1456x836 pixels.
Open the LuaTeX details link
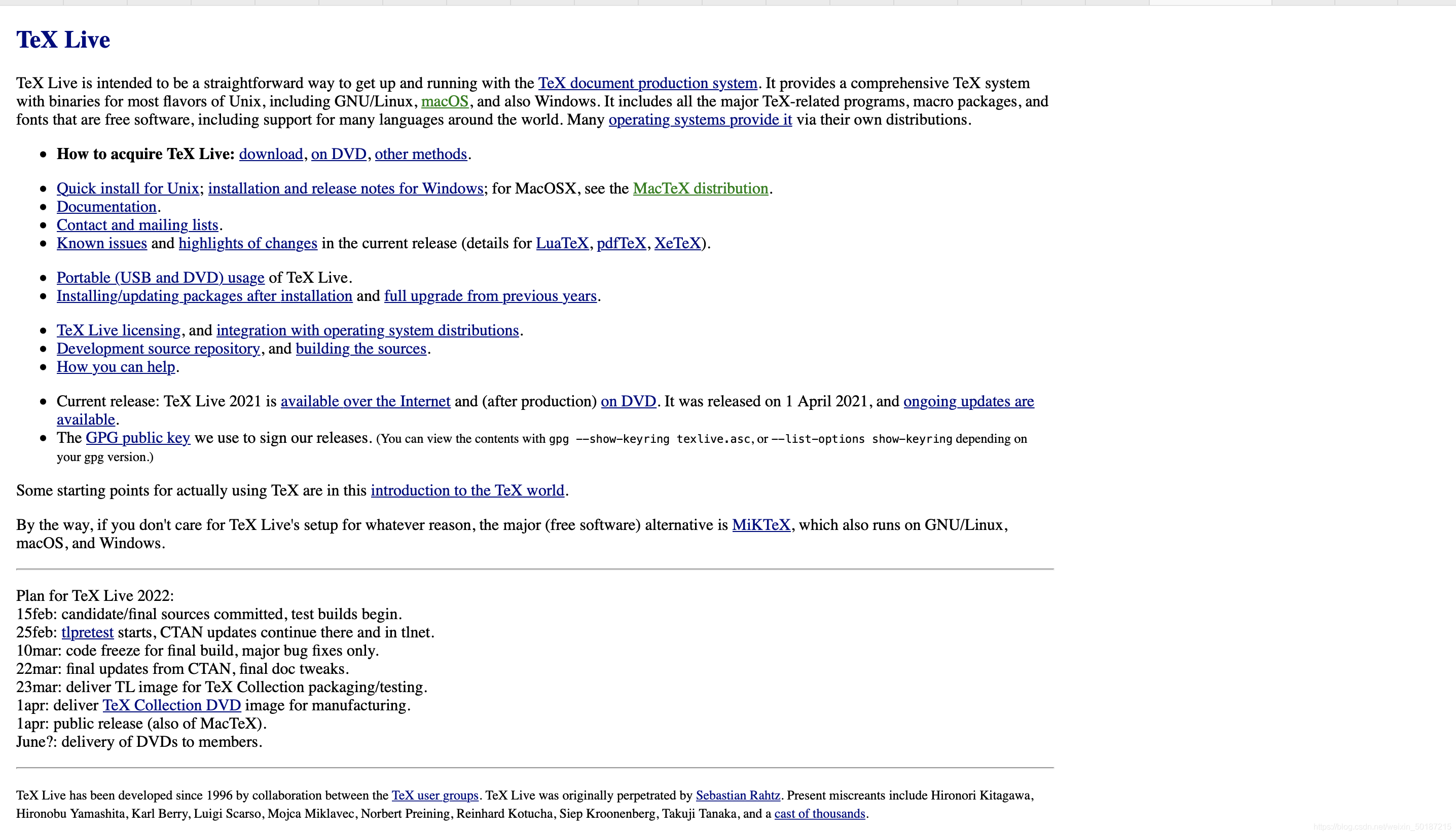(x=562, y=243)
